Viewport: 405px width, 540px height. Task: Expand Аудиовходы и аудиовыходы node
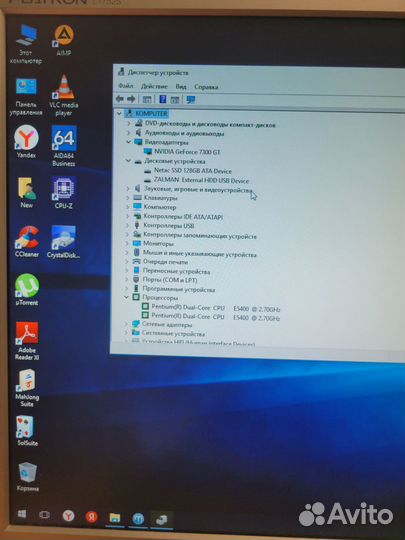point(128,132)
